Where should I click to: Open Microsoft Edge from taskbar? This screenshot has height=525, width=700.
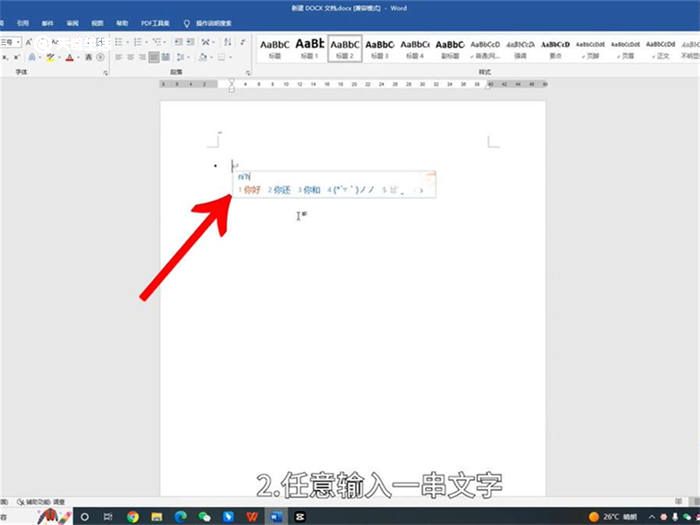(181, 517)
